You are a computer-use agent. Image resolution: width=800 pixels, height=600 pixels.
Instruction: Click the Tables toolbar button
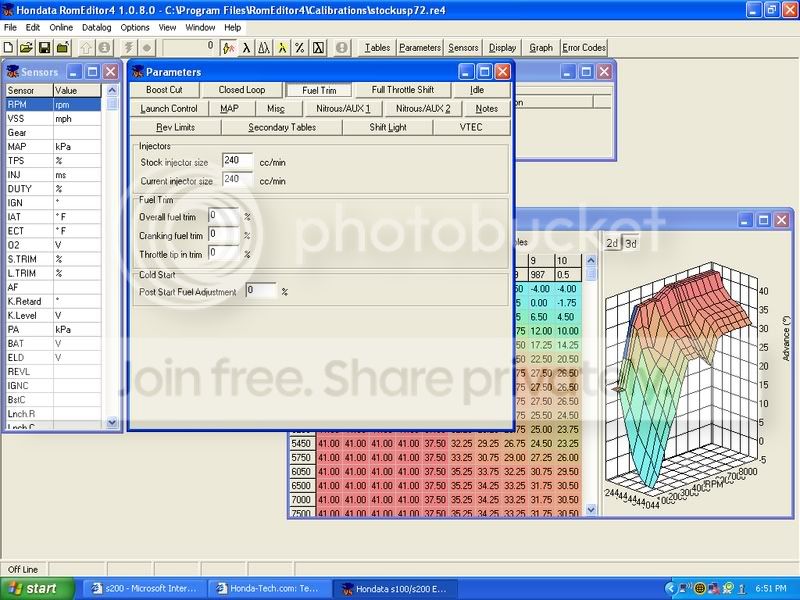pyautogui.click(x=377, y=47)
